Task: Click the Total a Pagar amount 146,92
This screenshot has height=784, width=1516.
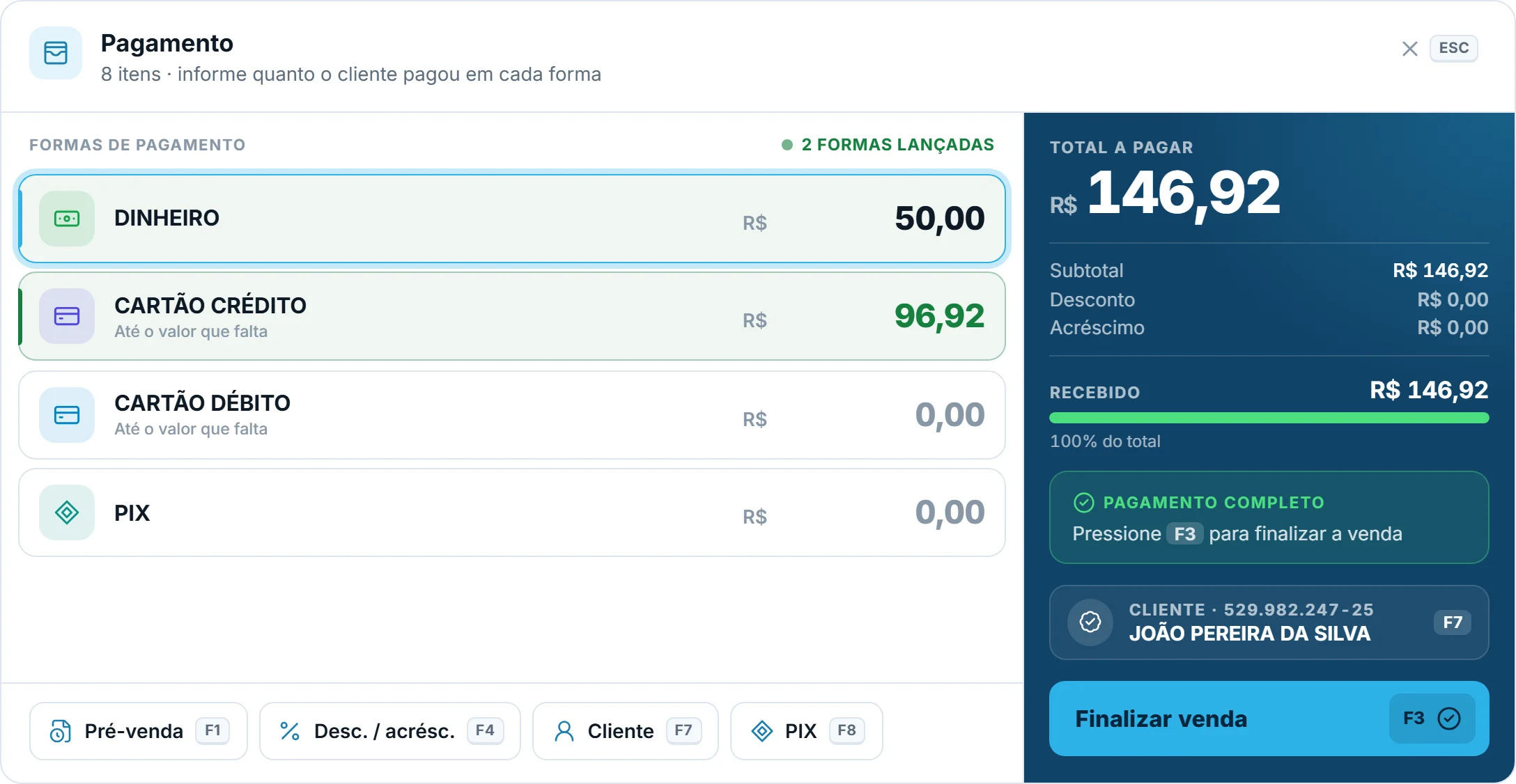Action: tap(1184, 193)
